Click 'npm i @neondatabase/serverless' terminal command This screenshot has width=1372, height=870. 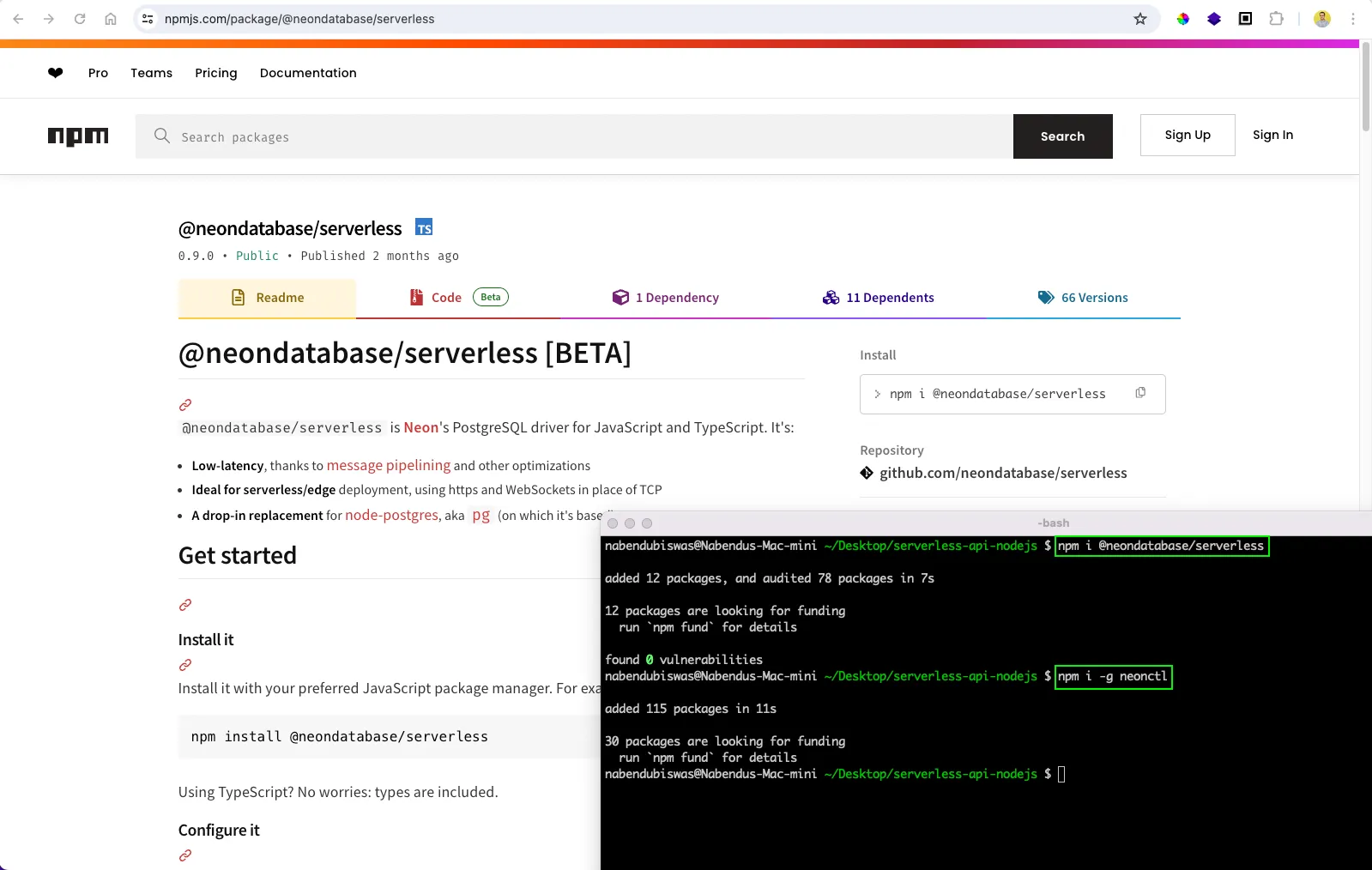point(1162,546)
